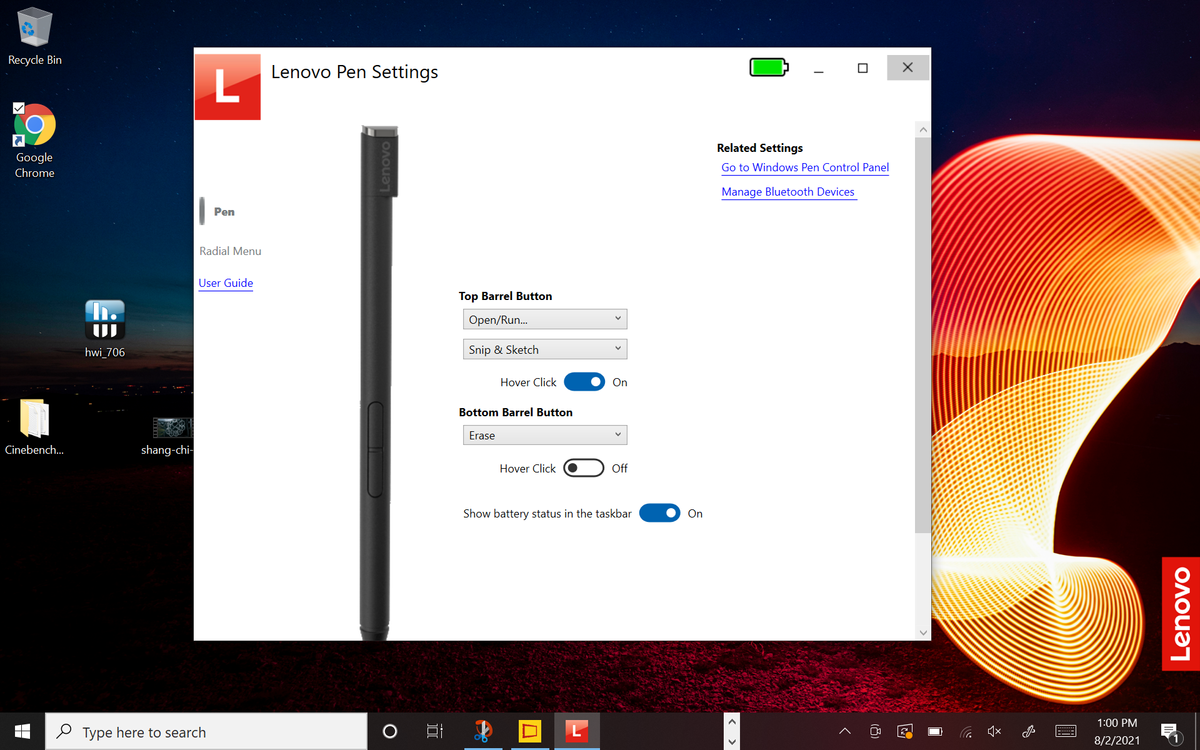Close the Lenovo Pen Settings window
This screenshot has height=750, width=1200.
pos(907,68)
